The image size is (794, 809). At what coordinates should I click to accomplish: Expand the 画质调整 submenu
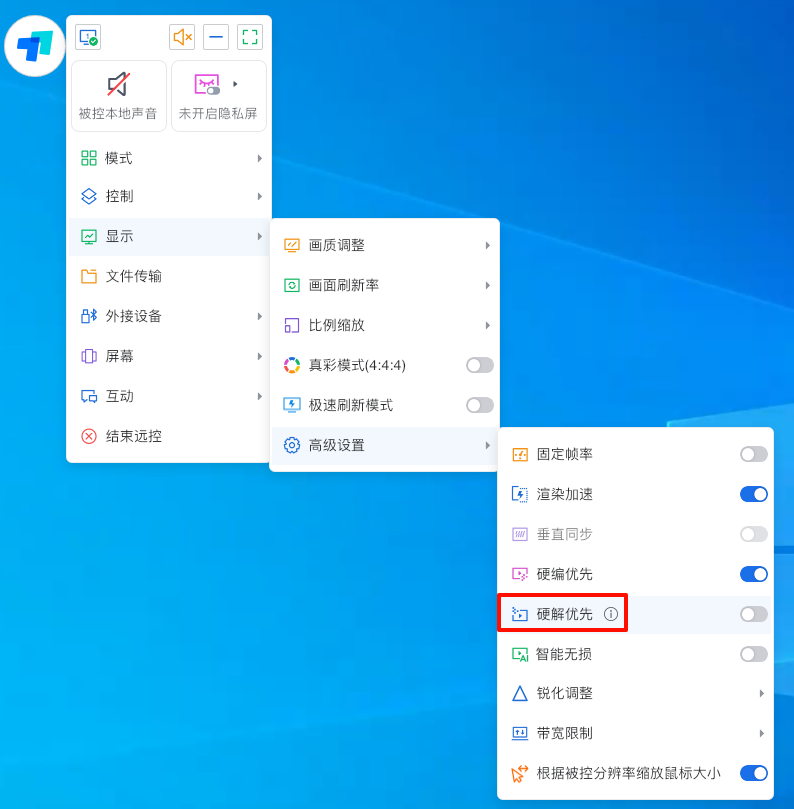tap(385, 245)
